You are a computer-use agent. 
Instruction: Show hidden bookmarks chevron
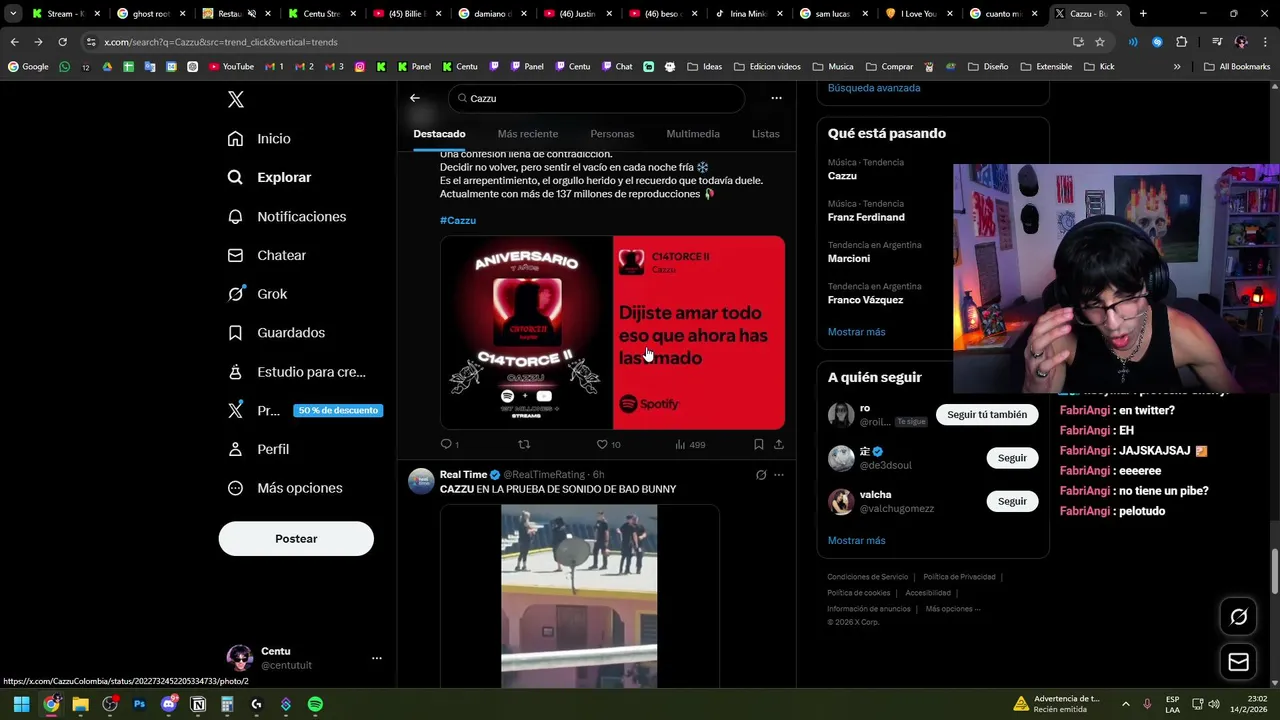(x=1177, y=67)
